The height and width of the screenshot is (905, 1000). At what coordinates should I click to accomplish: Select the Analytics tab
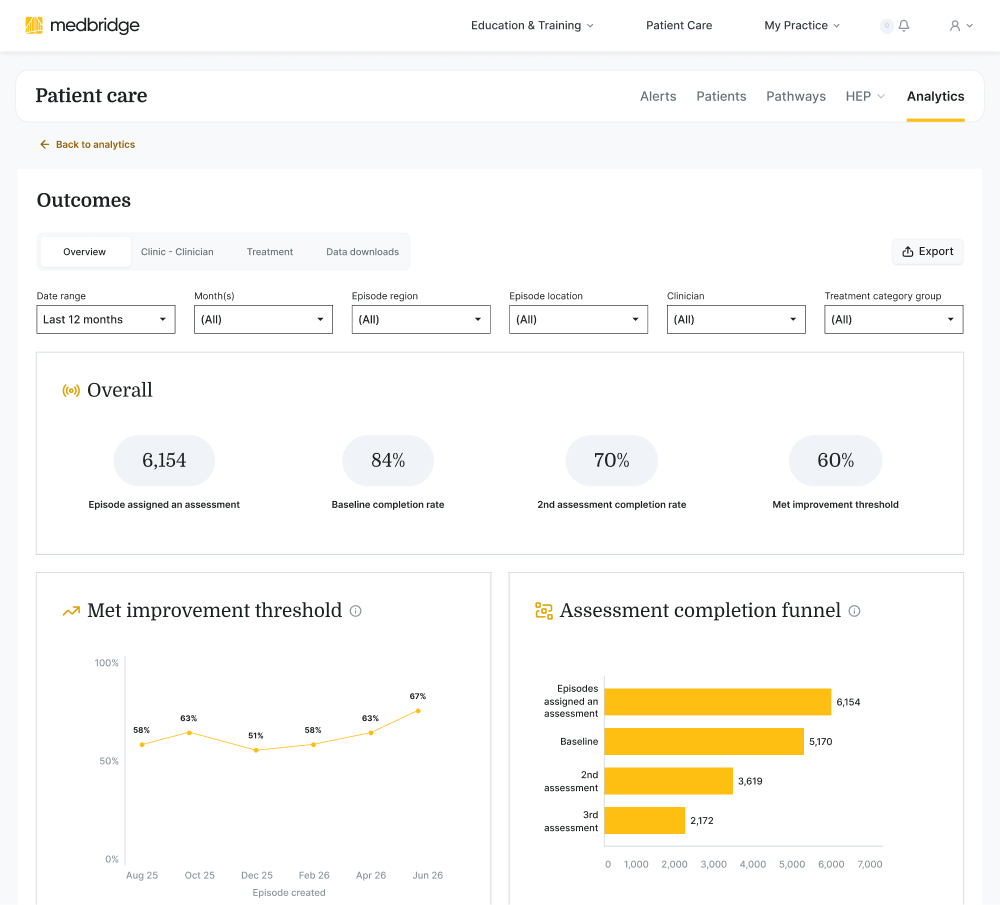click(x=935, y=96)
